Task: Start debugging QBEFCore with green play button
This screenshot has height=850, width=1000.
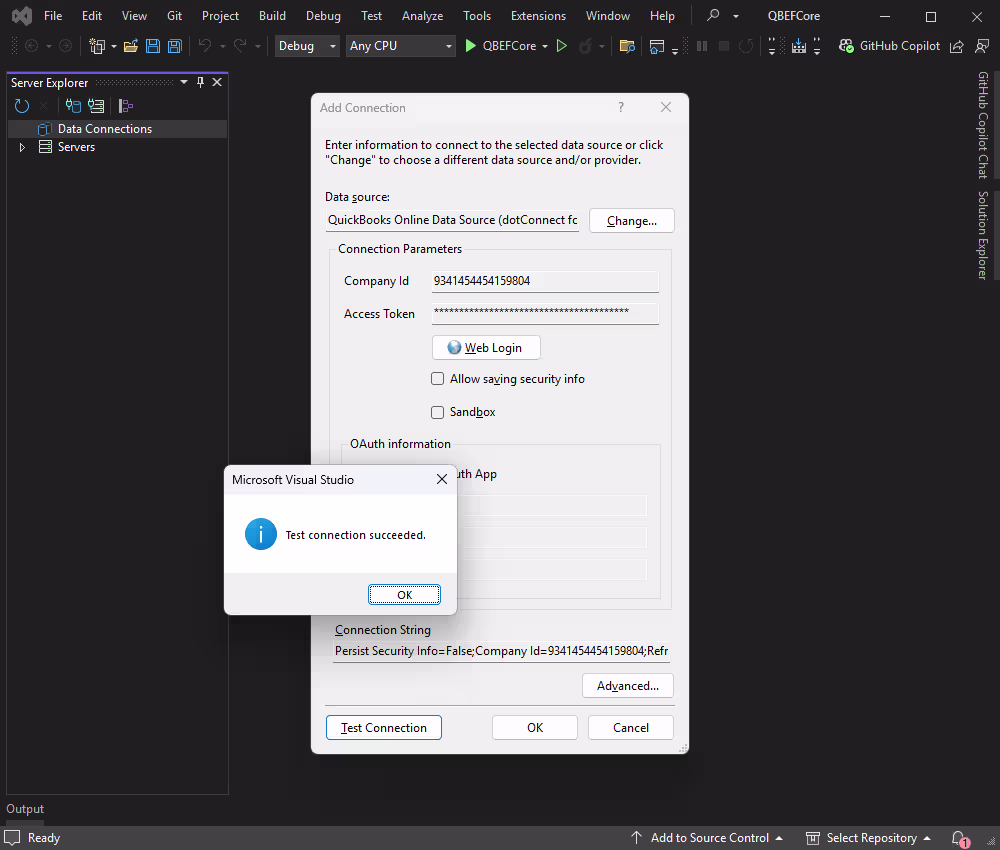Action: (x=470, y=46)
